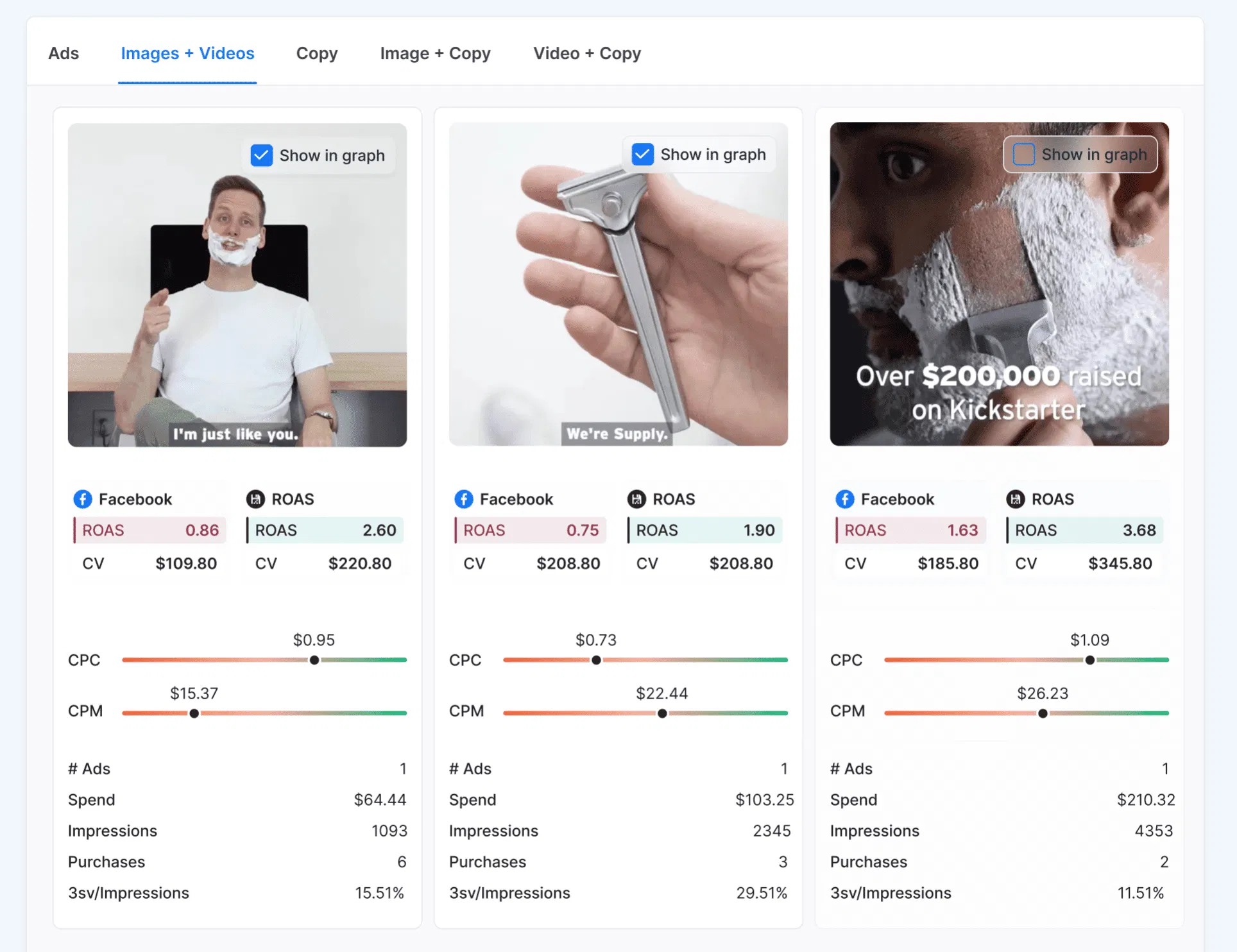
Task: Go to Video + Copy tab
Action: click(x=586, y=53)
